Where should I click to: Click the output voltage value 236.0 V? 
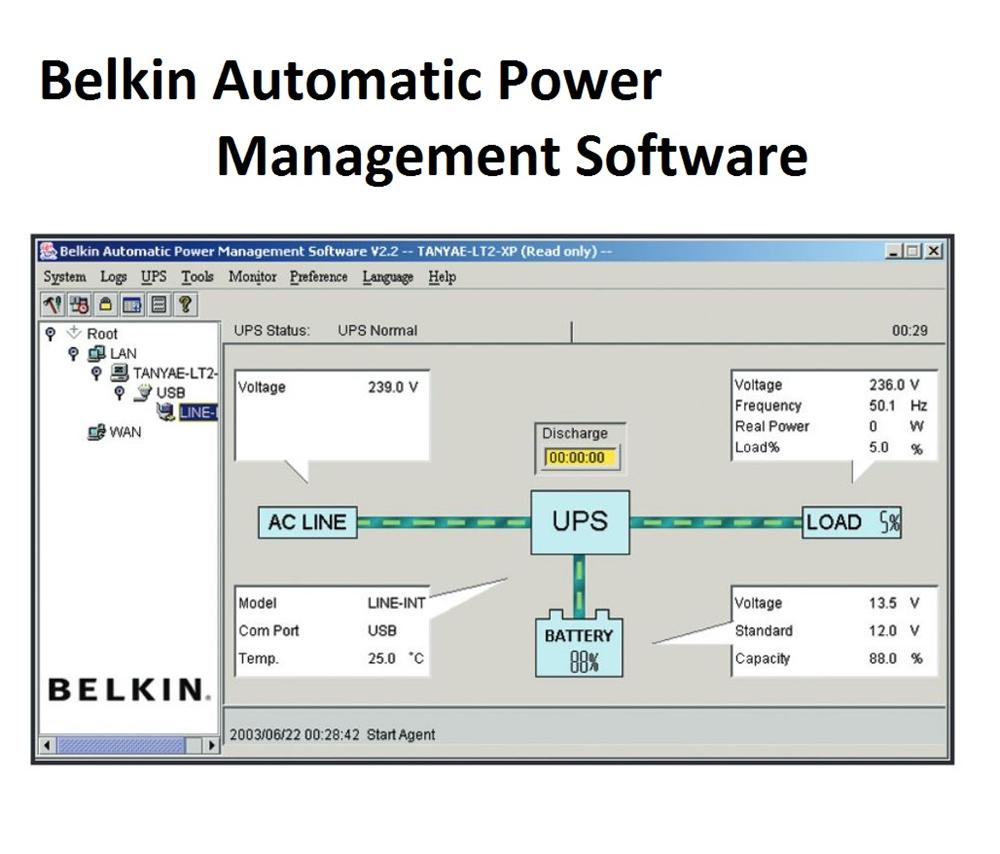click(x=895, y=385)
